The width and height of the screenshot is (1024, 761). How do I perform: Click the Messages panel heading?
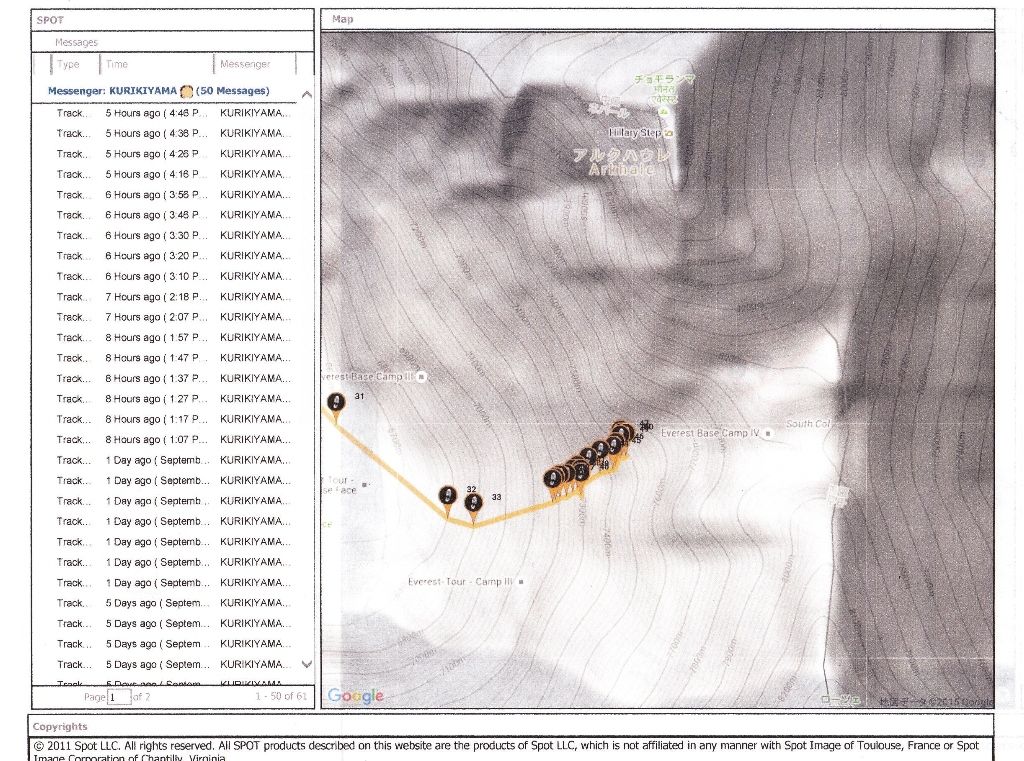[76, 42]
